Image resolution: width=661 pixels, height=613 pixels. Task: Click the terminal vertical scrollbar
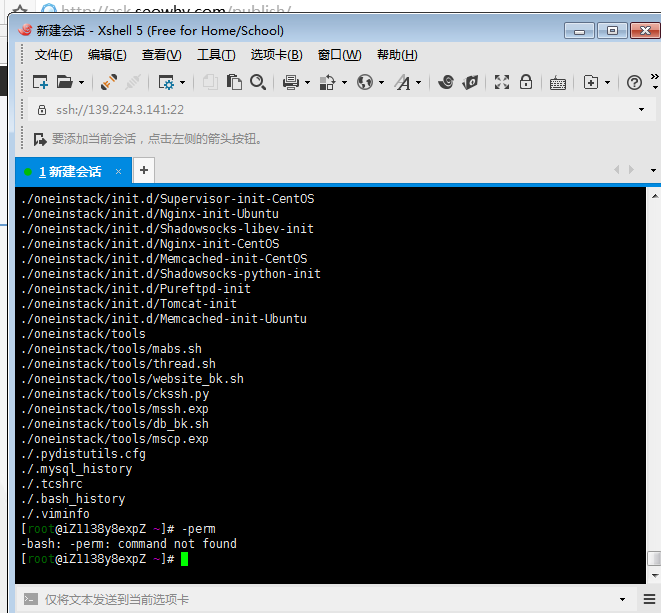pos(653,380)
